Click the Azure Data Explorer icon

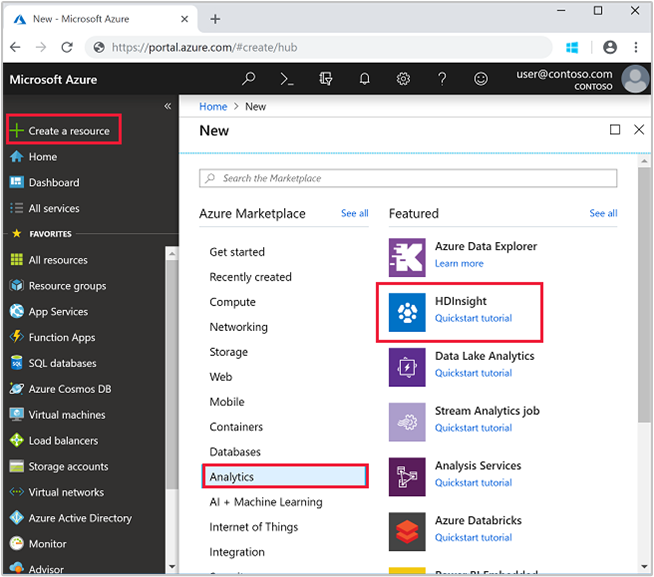[407, 257]
